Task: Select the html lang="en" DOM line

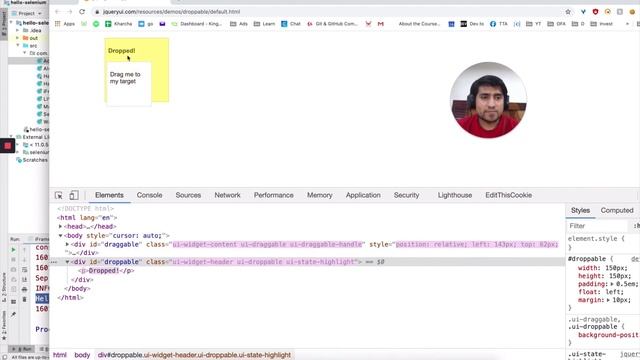Action: point(87,218)
